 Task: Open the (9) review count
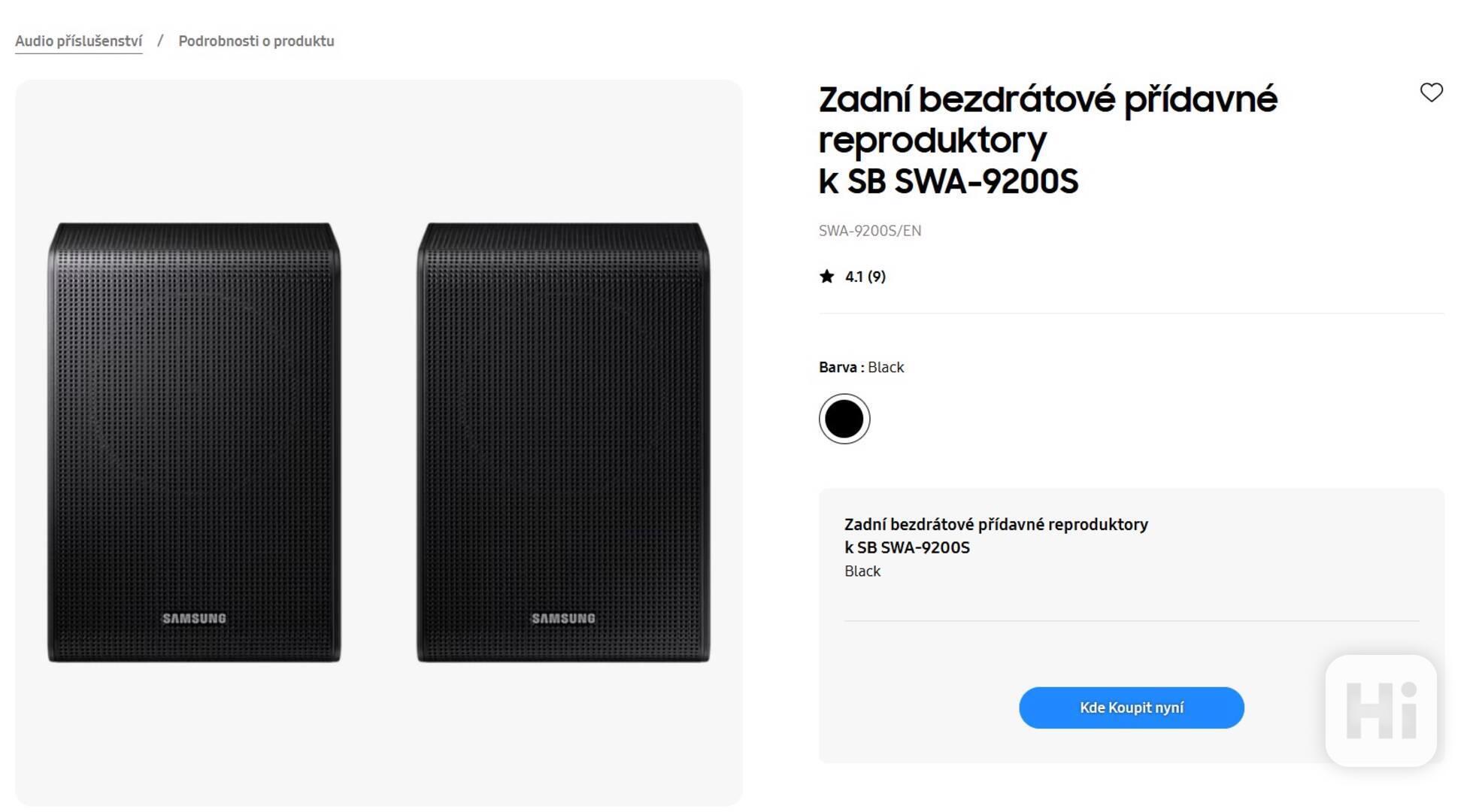(877, 277)
